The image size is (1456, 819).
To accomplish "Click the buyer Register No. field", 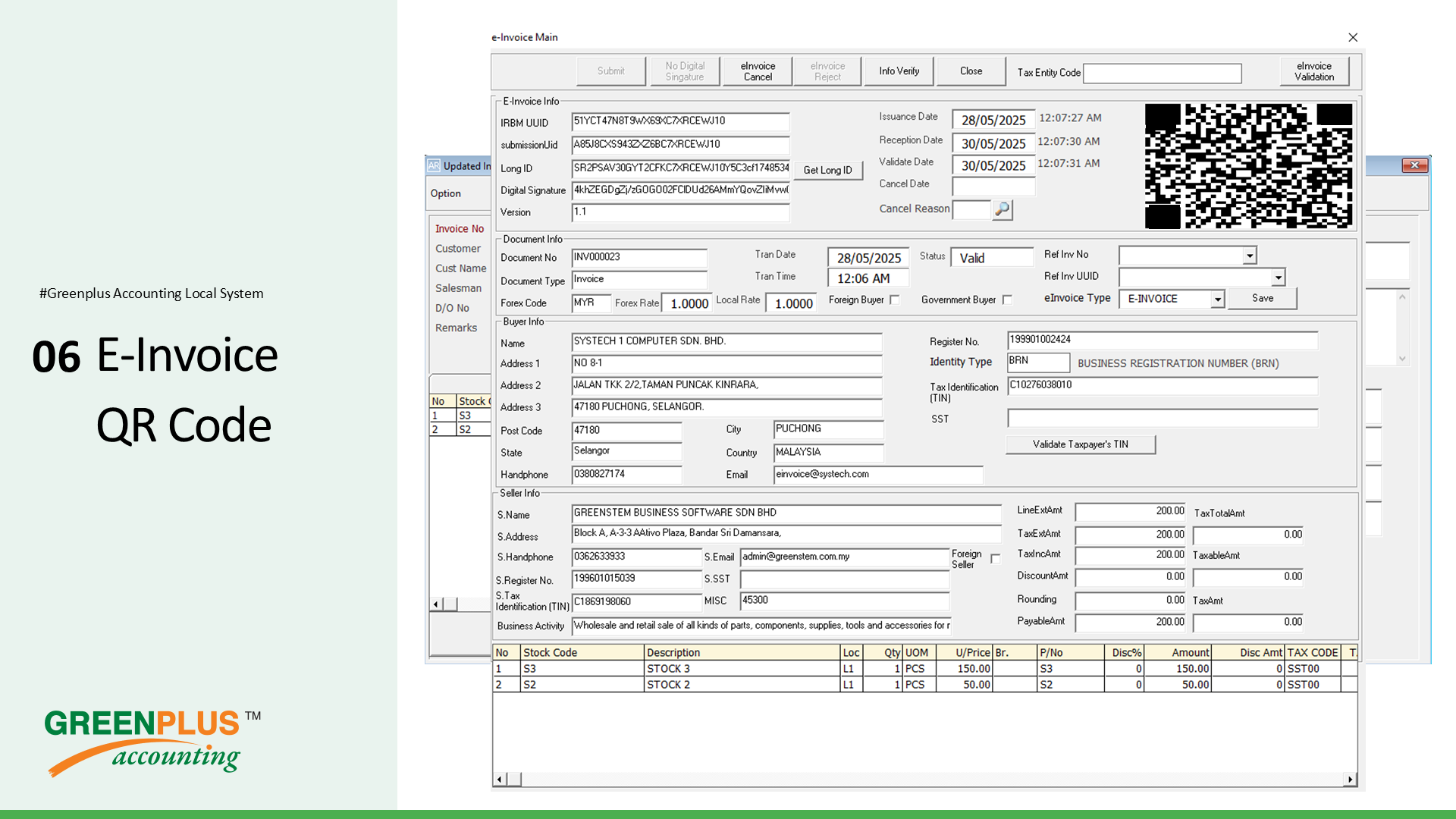I will coord(1163,340).
